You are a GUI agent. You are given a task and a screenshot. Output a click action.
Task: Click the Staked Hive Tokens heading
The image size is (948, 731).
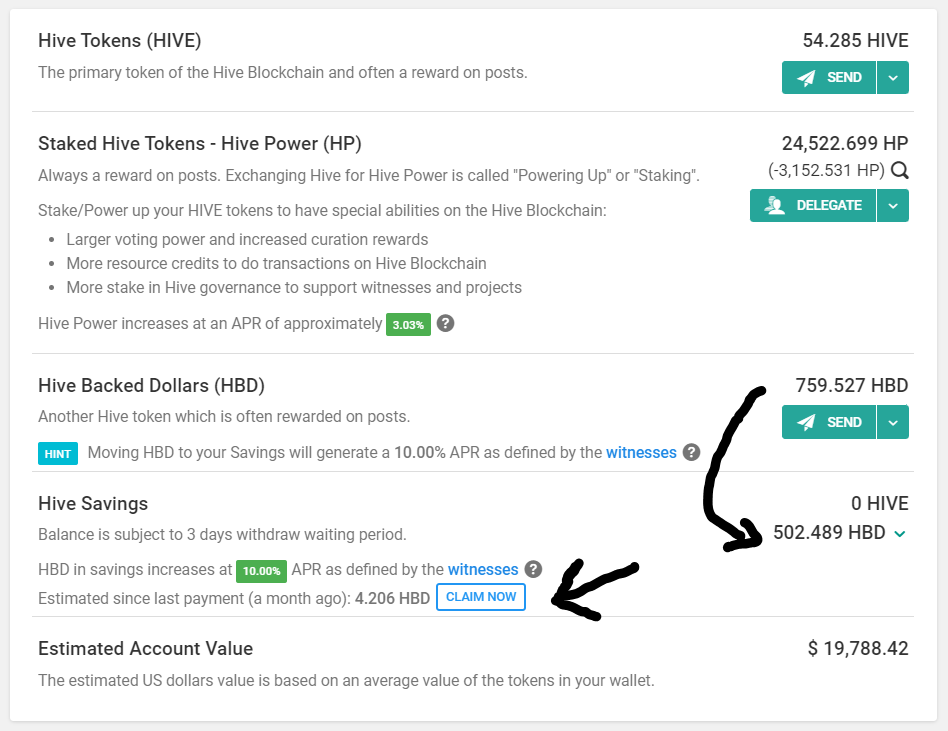click(x=200, y=143)
